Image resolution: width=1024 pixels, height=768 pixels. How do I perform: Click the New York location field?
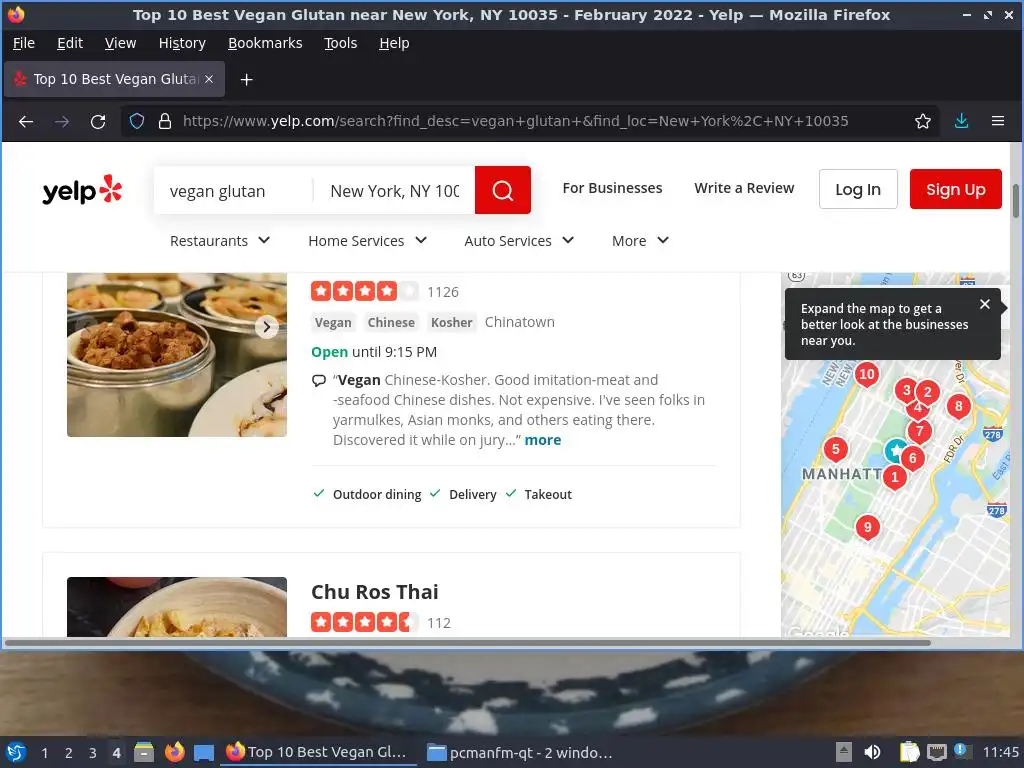pyautogui.click(x=394, y=191)
